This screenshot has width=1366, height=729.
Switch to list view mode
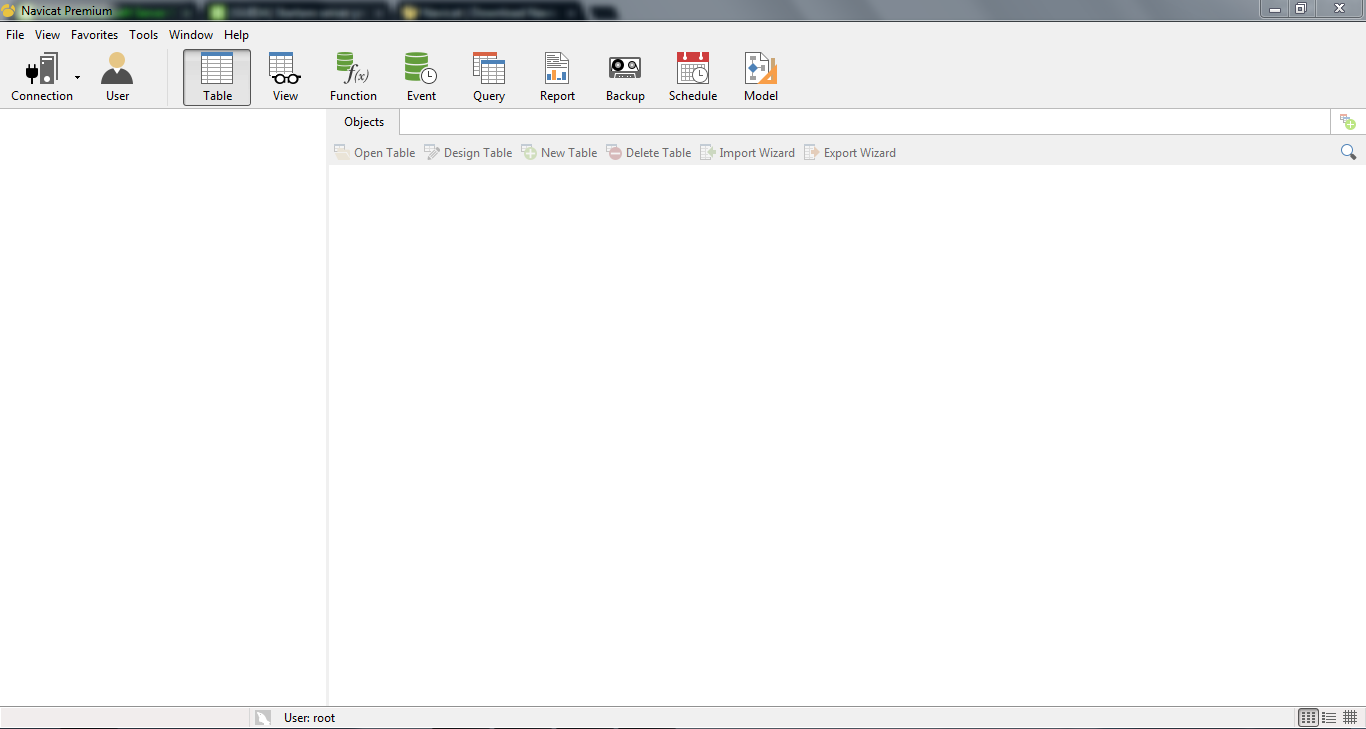(1329, 718)
